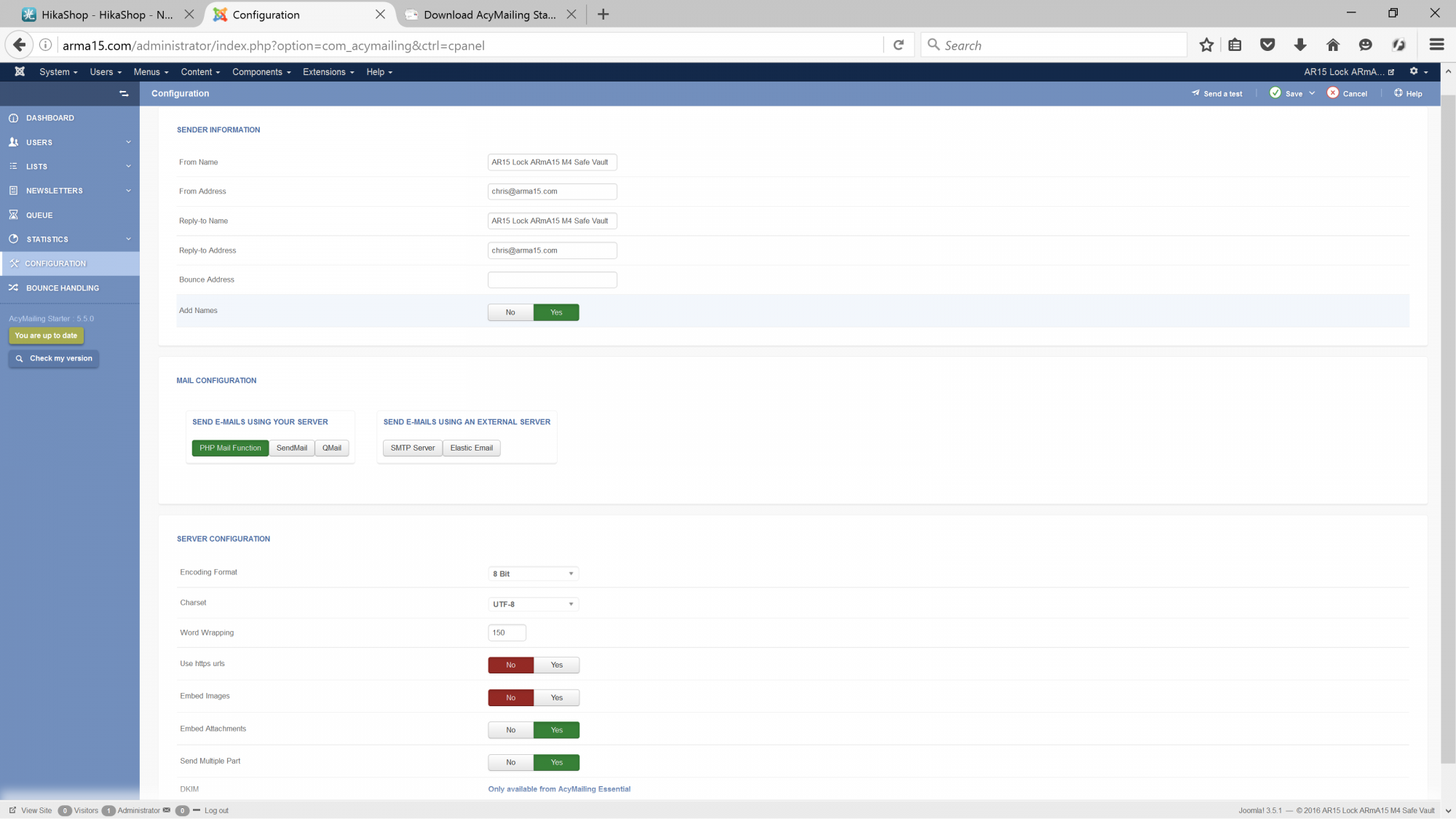Click the Joomla logo icon
1456x819 pixels.
[x=20, y=71]
